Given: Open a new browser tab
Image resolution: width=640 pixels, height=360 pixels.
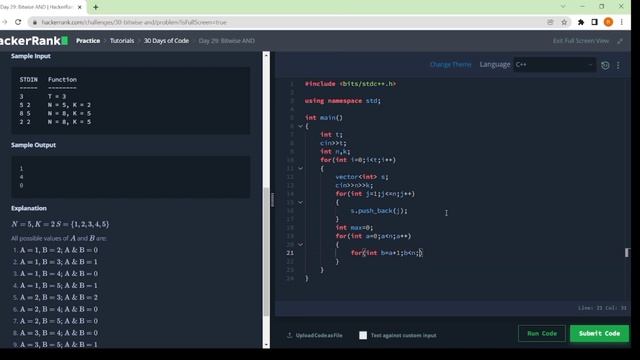Looking at the screenshot, I should click(96, 7).
